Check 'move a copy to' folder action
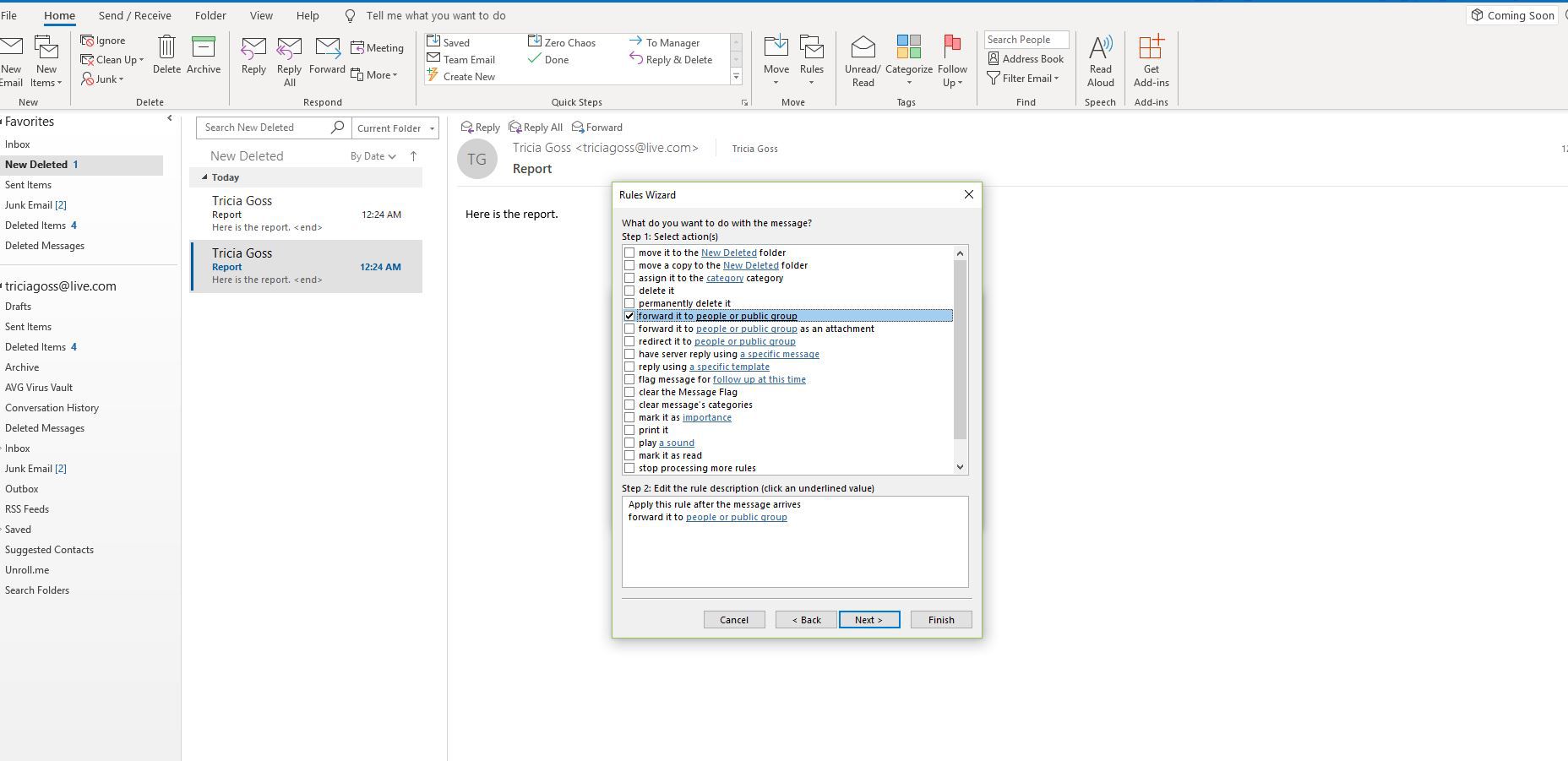The height and width of the screenshot is (761, 1568). 629,265
